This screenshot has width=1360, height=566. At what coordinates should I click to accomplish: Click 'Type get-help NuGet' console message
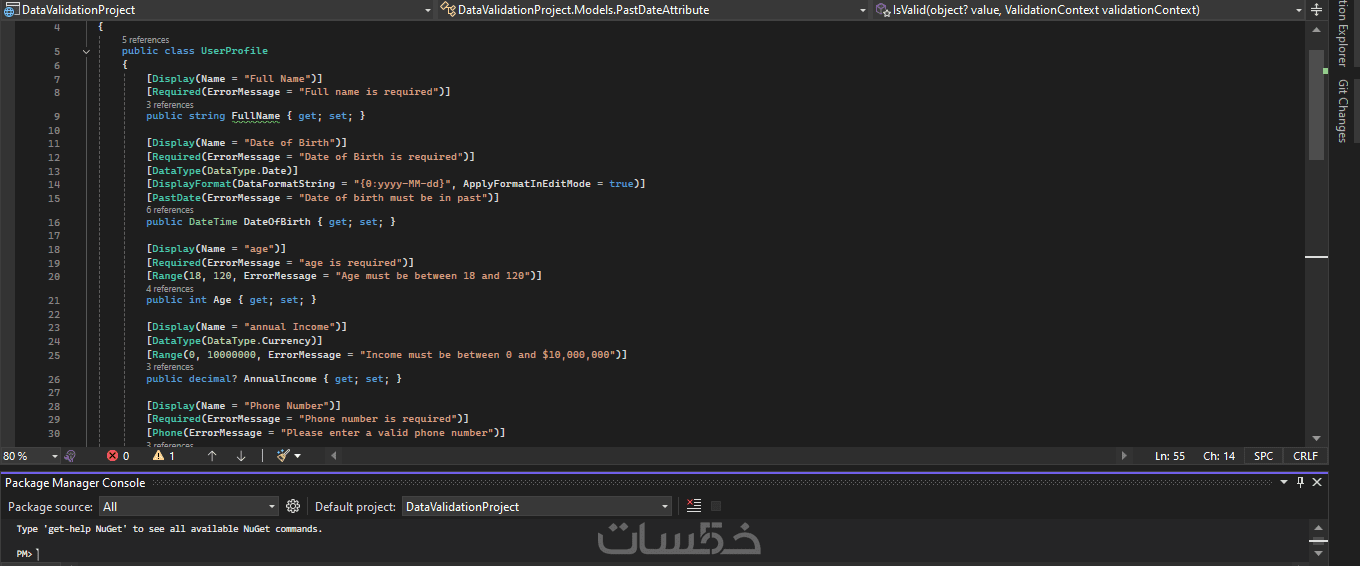point(169,529)
